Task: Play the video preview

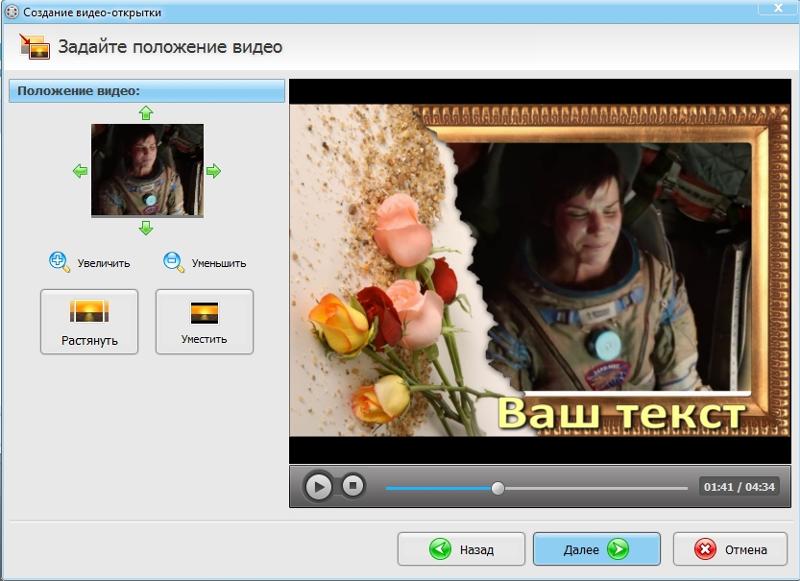Action: (x=318, y=487)
